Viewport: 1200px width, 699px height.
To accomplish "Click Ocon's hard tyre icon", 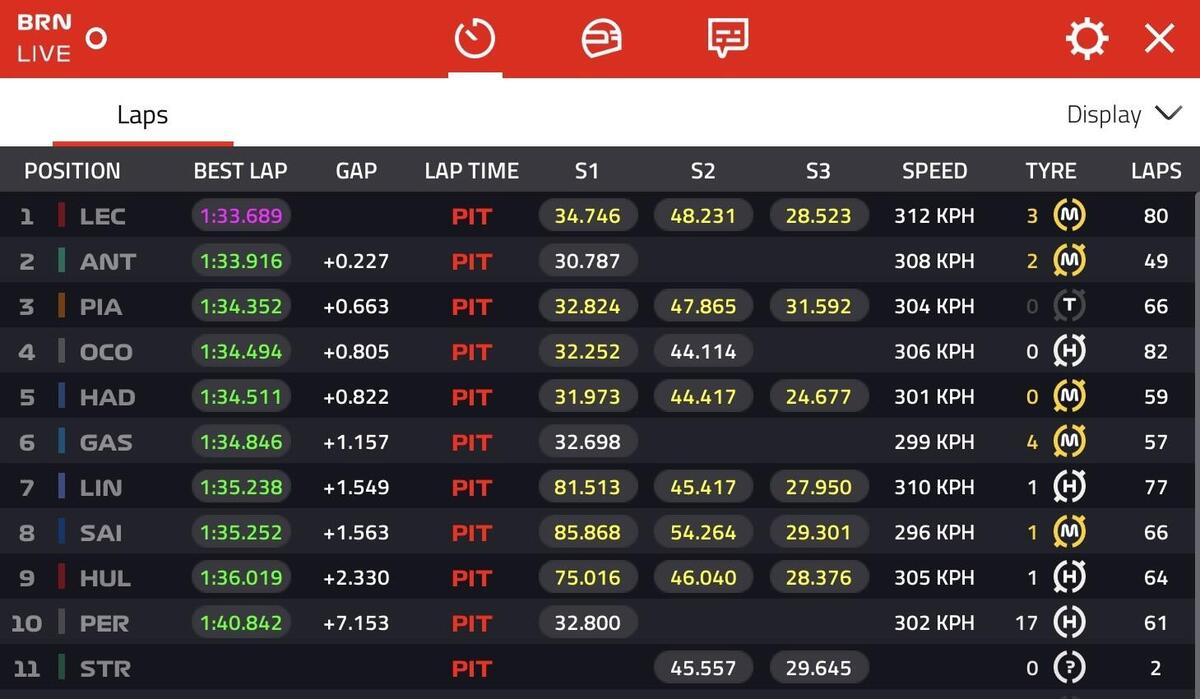I will tap(1070, 351).
